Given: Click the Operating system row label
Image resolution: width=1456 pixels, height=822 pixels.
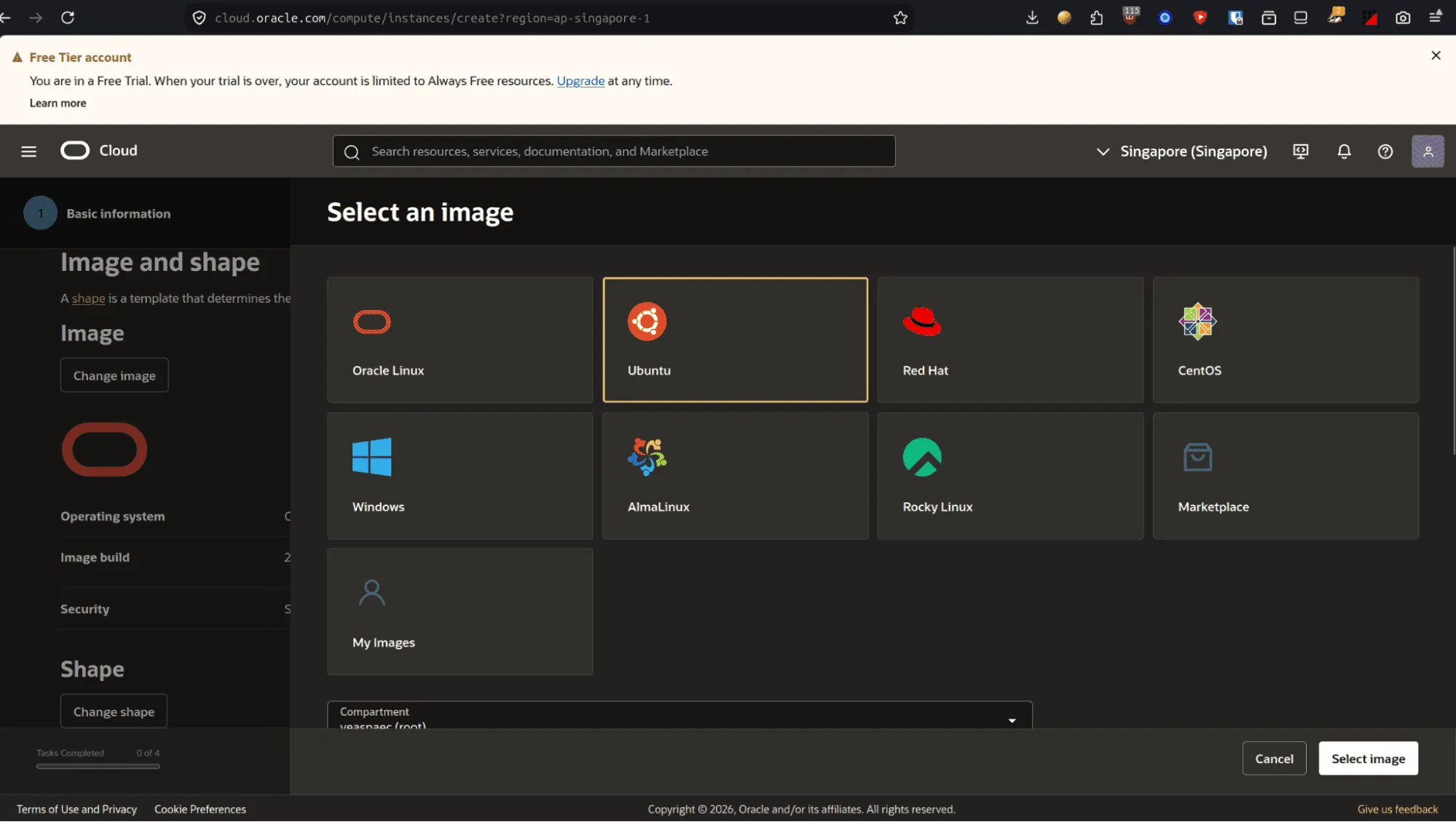Looking at the screenshot, I should [112, 516].
